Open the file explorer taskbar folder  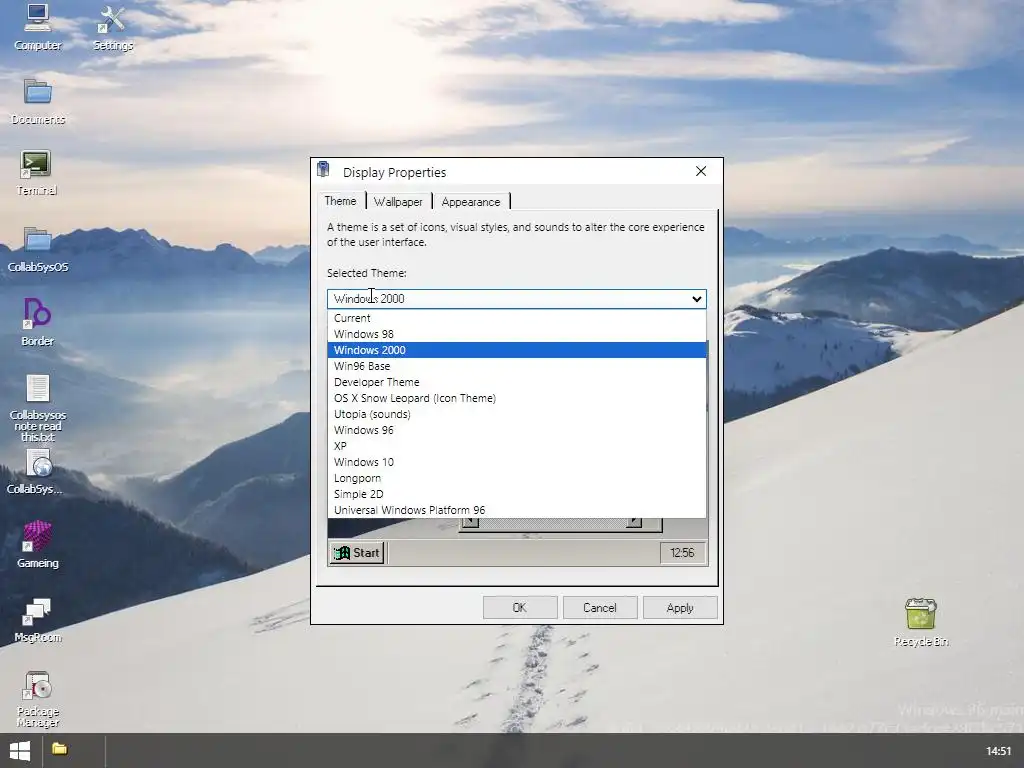[59, 749]
